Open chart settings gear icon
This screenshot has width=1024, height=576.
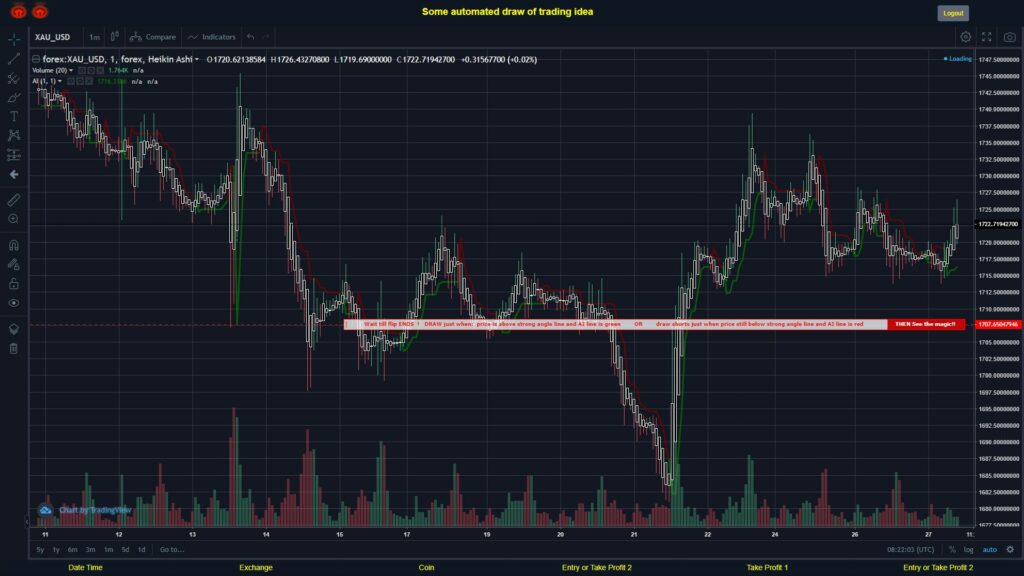click(965, 37)
